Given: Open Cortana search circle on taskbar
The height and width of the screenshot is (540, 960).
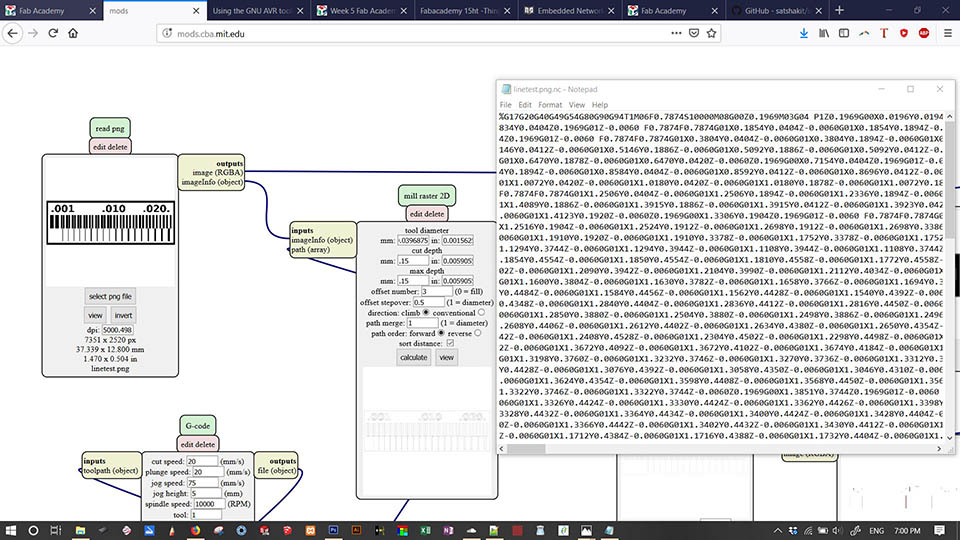Looking at the screenshot, I should click(33, 530).
